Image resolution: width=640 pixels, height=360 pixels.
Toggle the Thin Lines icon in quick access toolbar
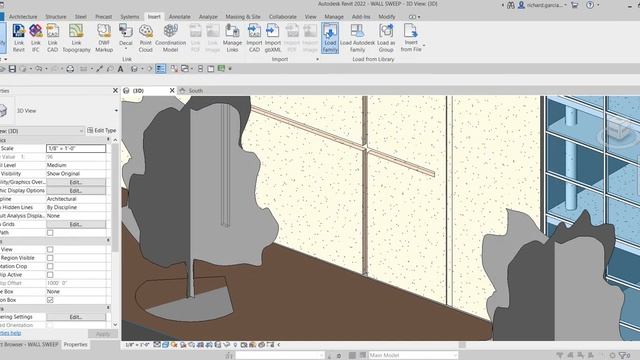pyautogui.click(x=160, y=69)
